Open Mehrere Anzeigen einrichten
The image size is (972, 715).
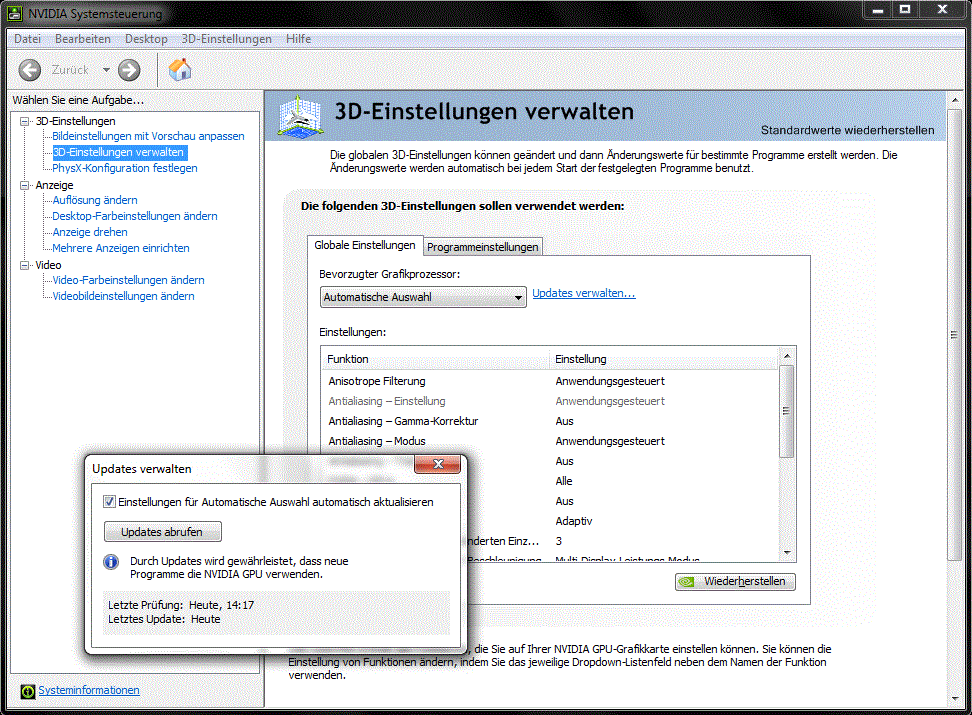click(x=121, y=248)
